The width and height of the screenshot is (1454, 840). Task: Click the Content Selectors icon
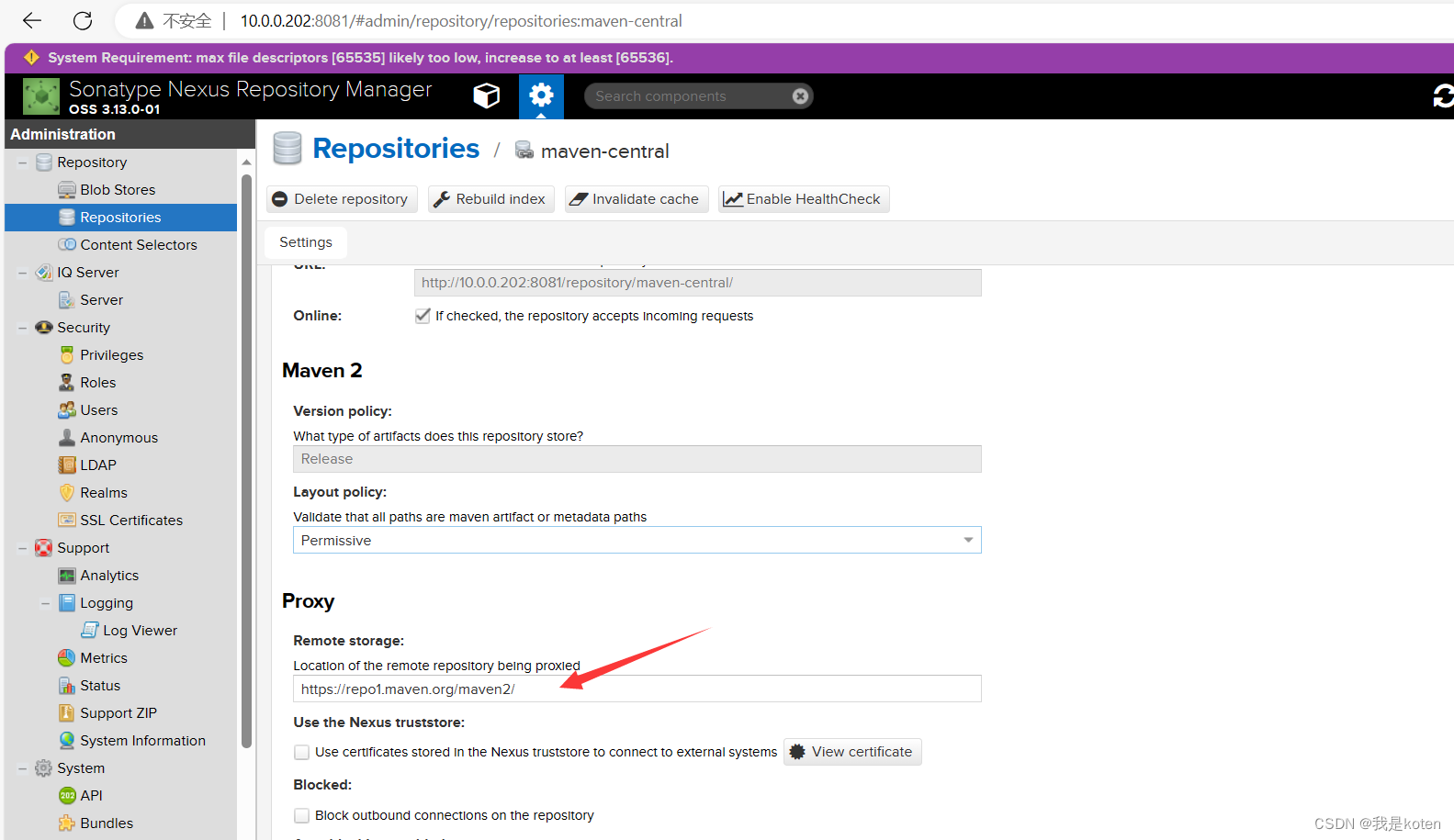67,245
